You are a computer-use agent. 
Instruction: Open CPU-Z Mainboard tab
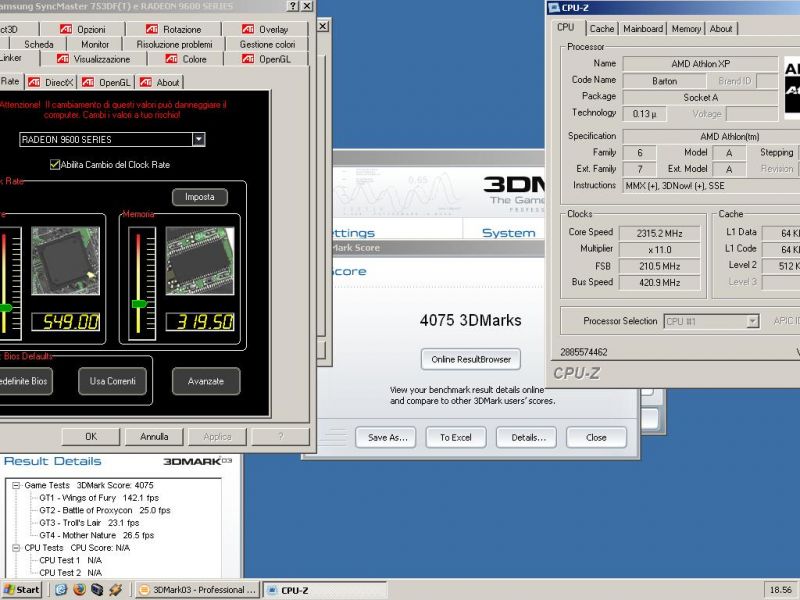643,29
